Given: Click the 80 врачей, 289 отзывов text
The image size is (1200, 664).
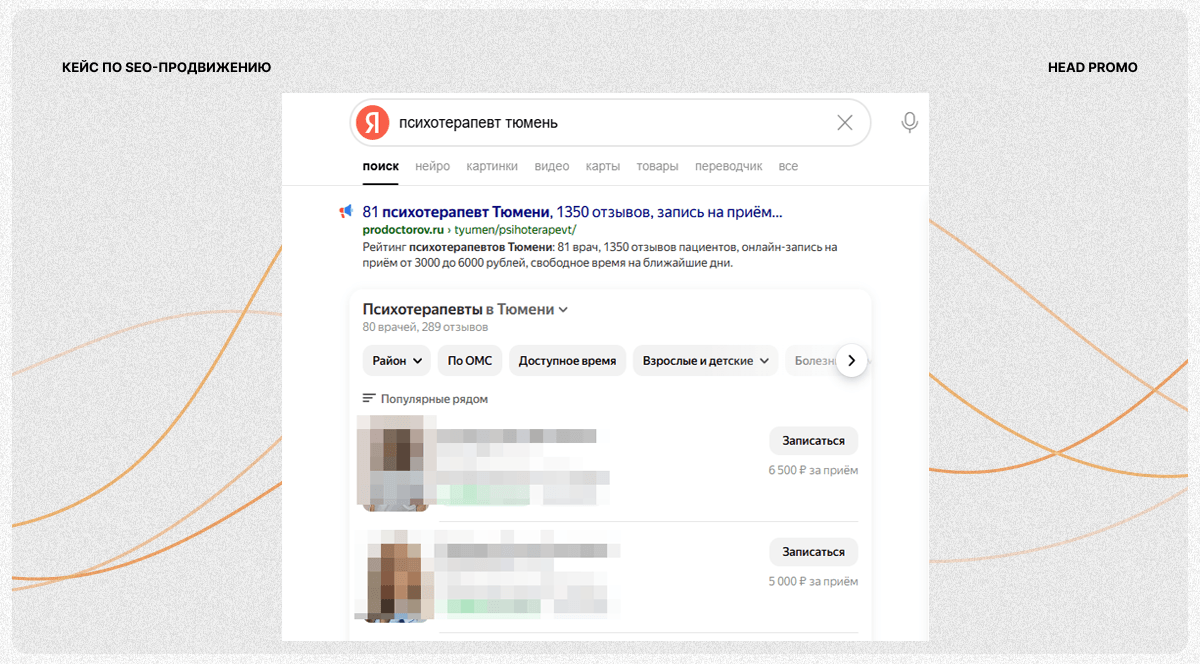Looking at the screenshot, I should point(425,327).
